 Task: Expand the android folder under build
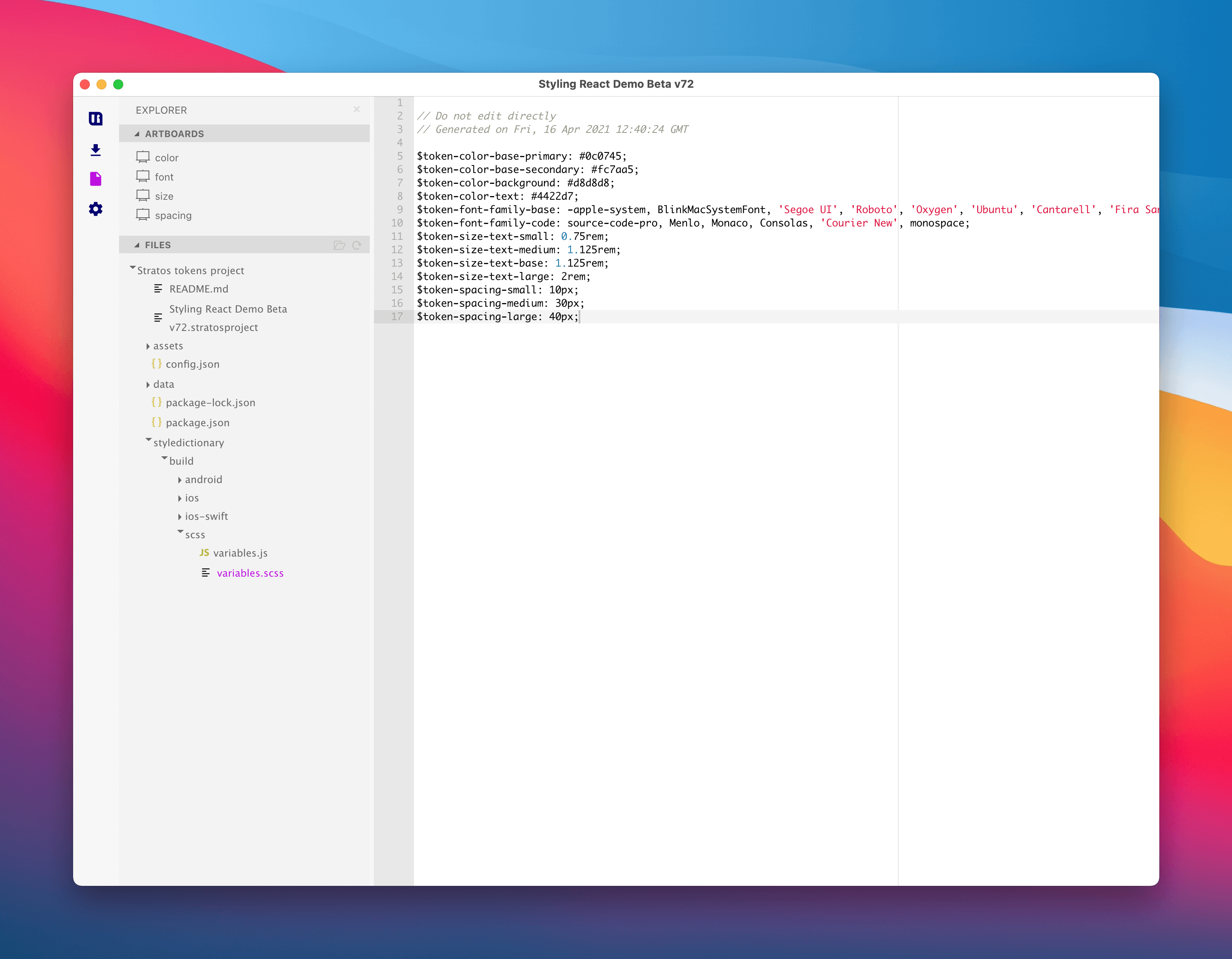coord(179,480)
